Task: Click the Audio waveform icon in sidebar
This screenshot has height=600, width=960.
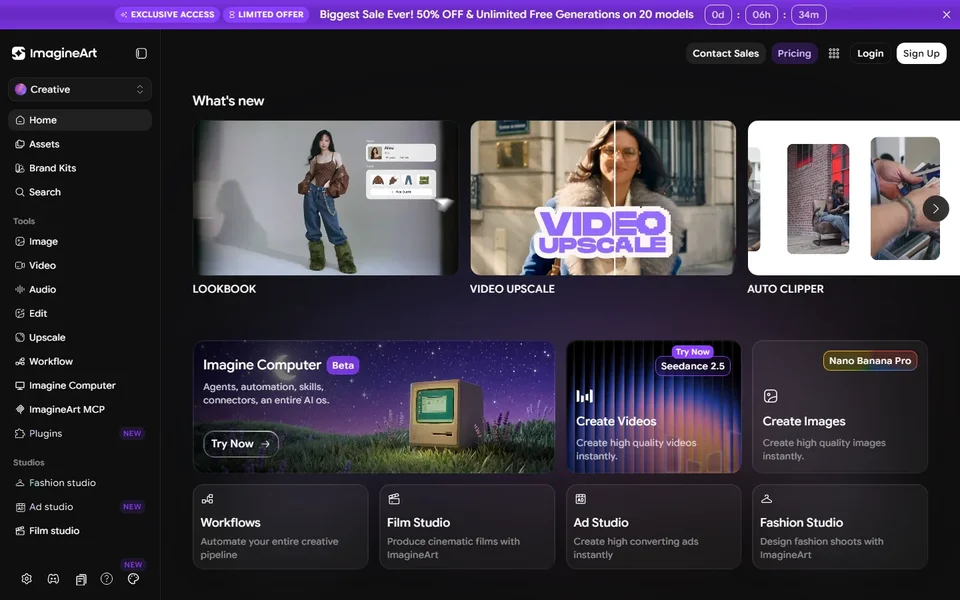Action: pyautogui.click(x=20, y=289)
